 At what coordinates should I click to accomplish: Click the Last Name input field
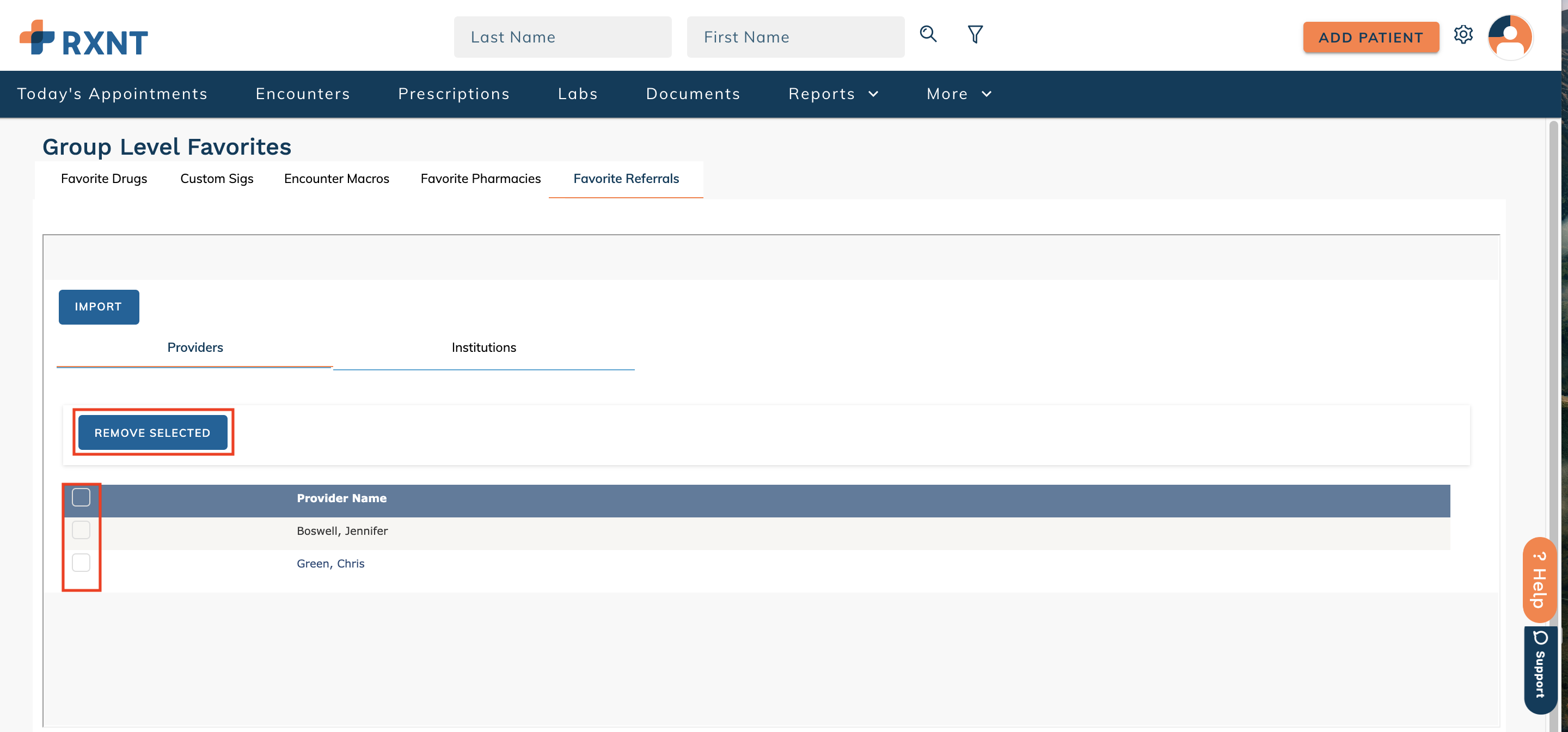pyautogui.click(x=562, y=36)
